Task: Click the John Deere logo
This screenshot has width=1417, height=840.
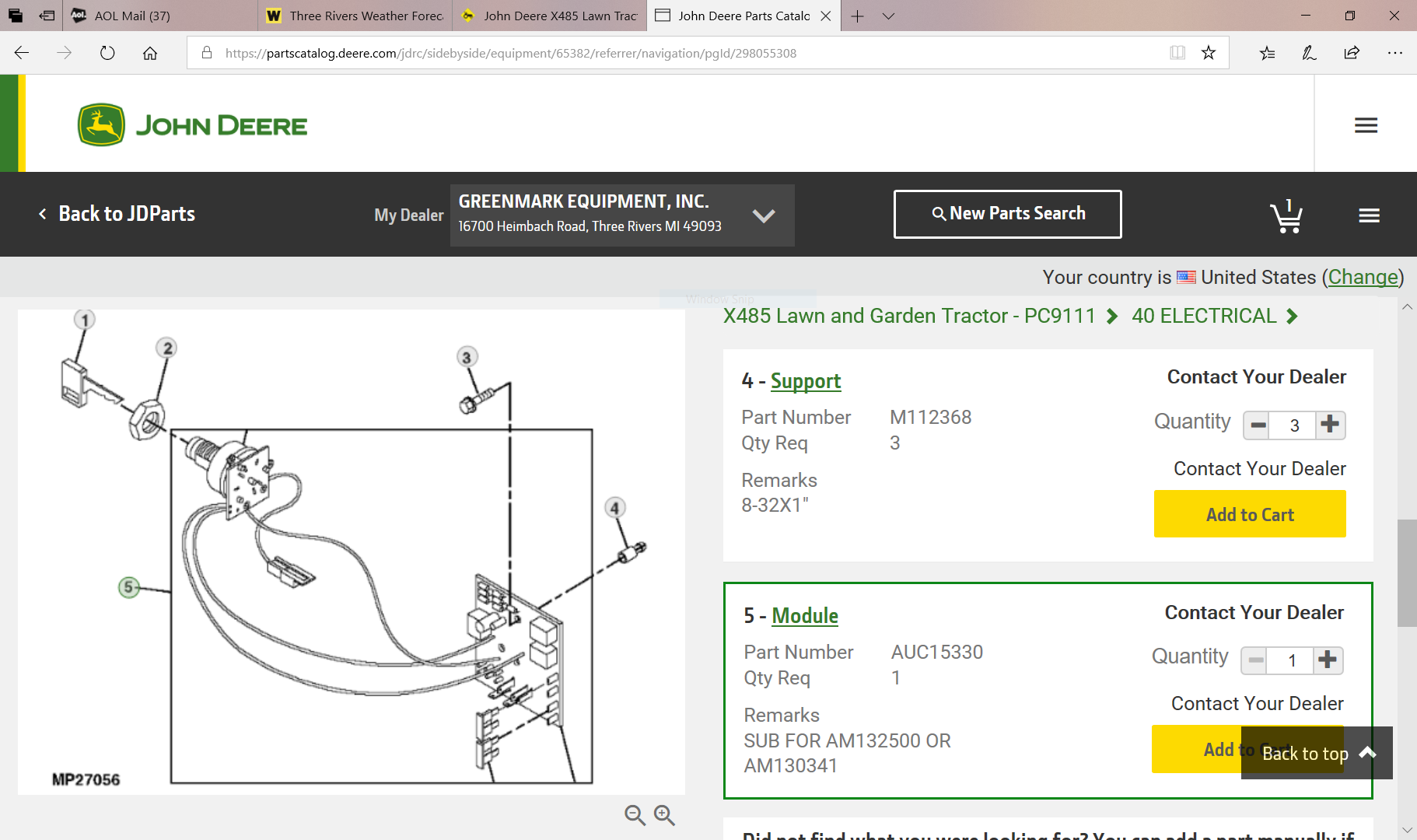Action: [193, 125]
